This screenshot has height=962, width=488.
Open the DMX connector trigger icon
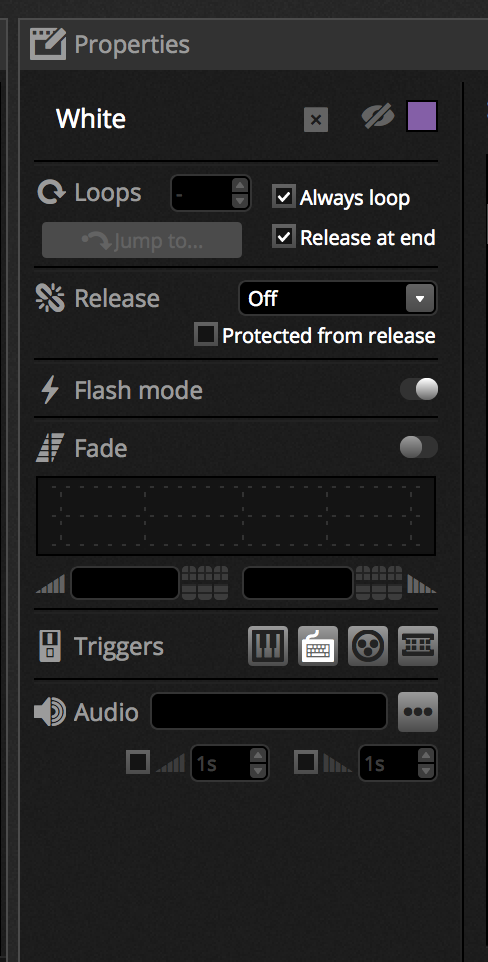[x=368, y=645]
